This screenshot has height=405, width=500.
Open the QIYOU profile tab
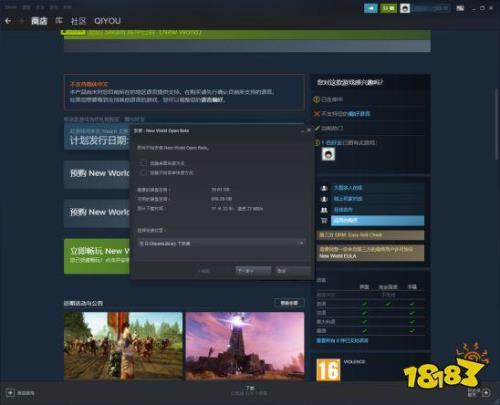(107, 21)
